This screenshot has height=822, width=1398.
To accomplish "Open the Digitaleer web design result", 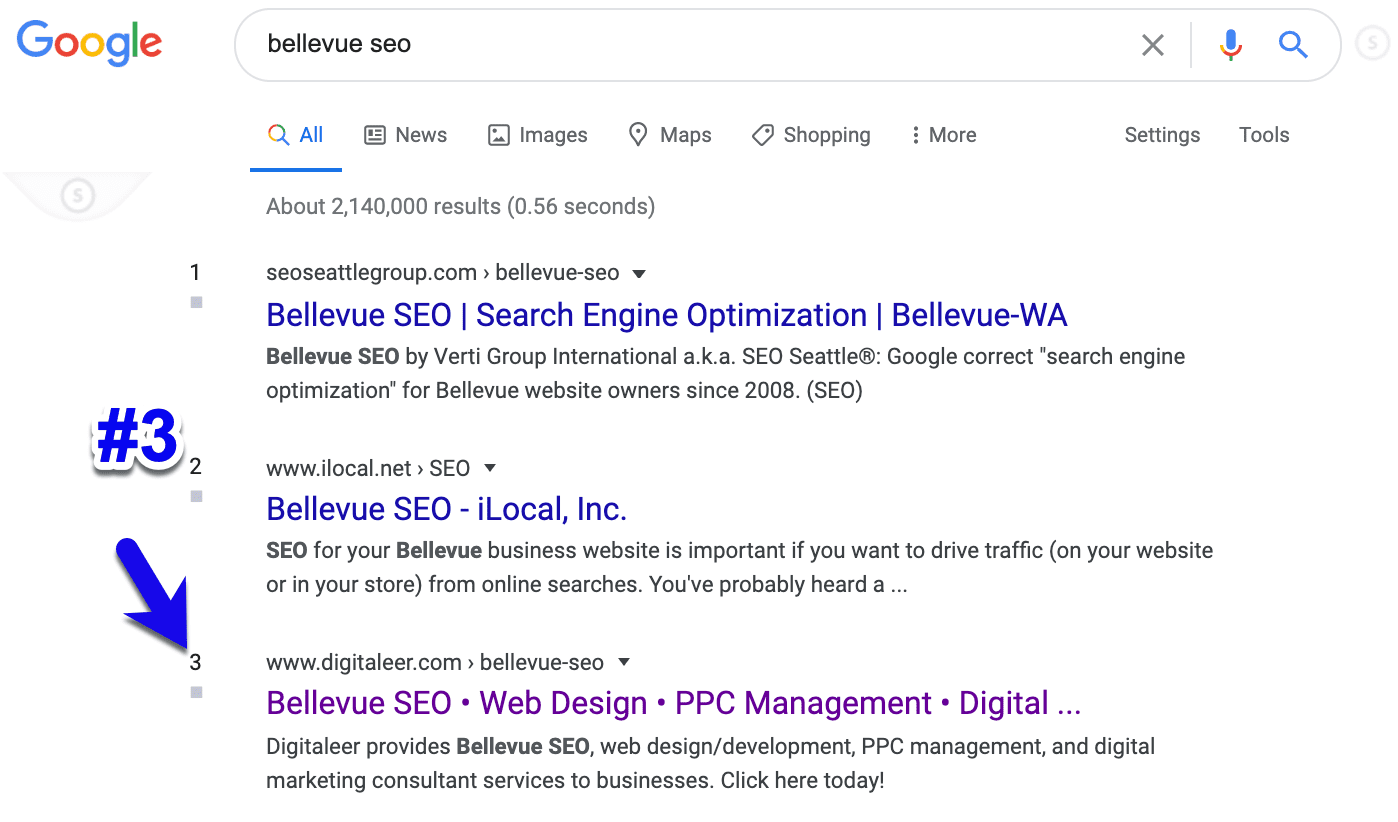I will tap(672, 702).
